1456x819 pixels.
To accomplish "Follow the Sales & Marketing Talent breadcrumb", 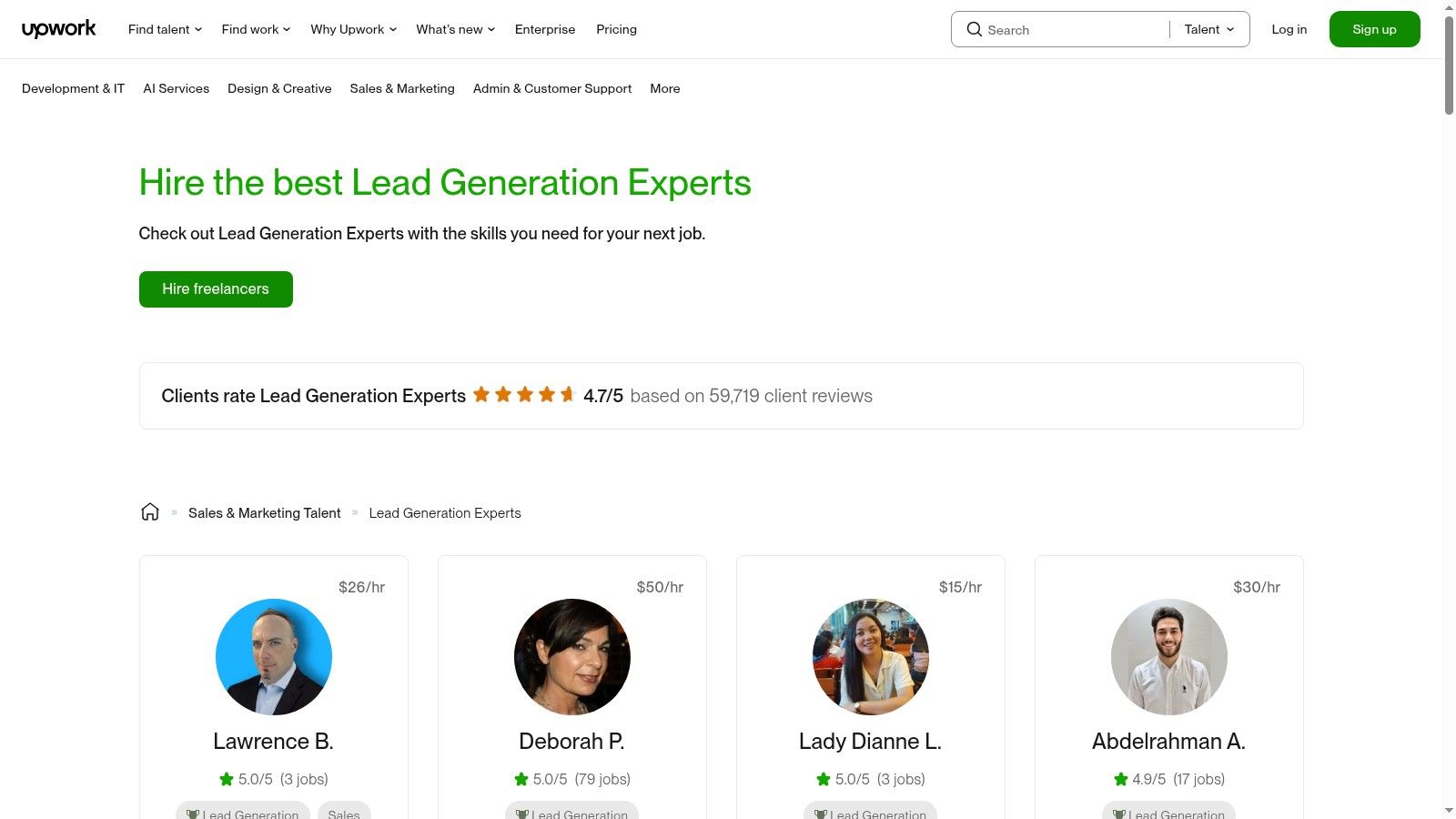I will coord(264,513).
